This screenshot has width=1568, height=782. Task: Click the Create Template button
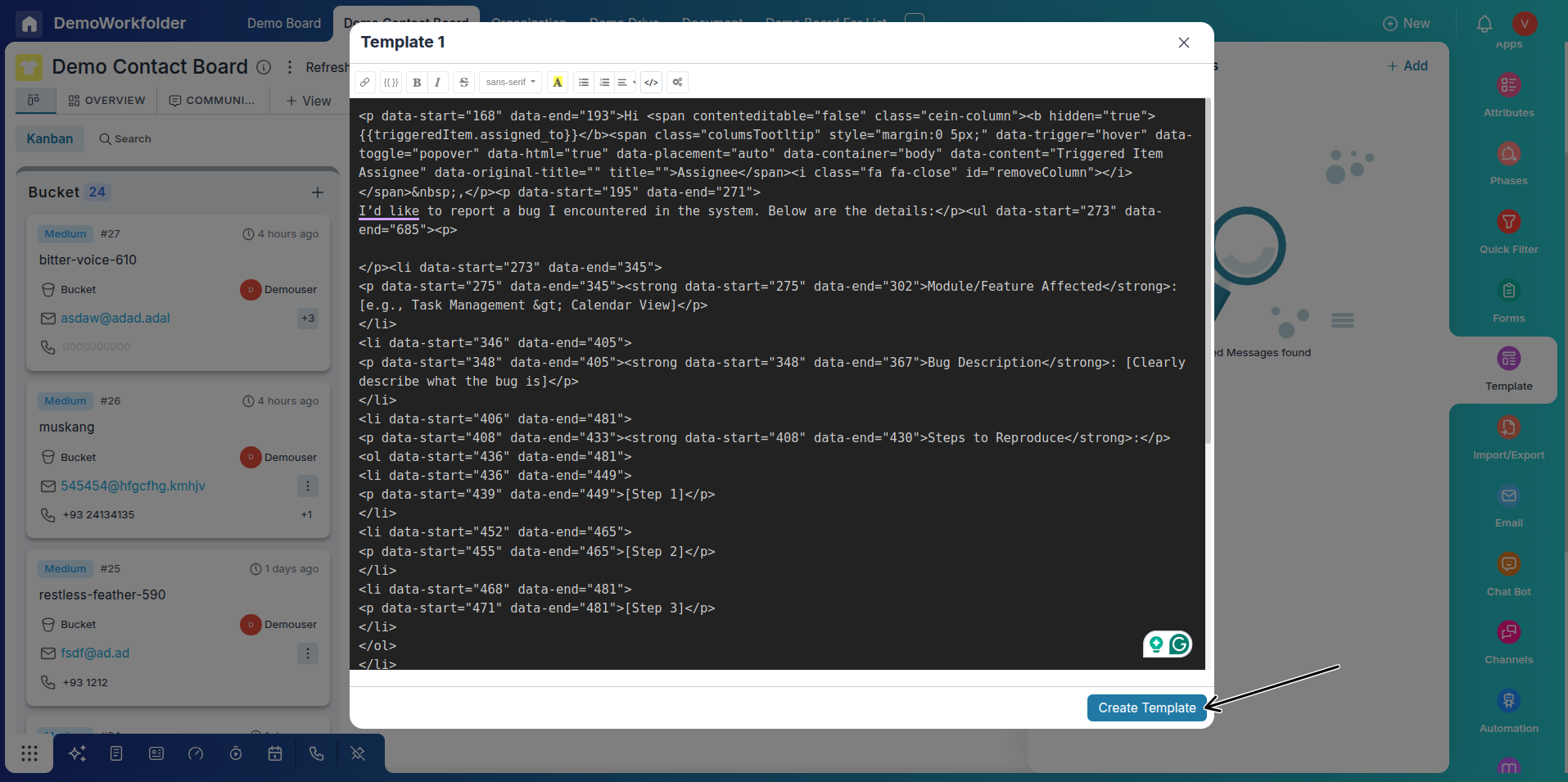tap(1146, 707)
